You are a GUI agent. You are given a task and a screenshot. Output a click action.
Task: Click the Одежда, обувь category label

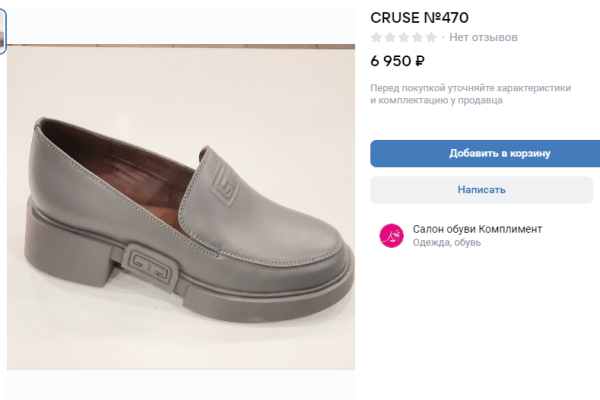[446, 243]
